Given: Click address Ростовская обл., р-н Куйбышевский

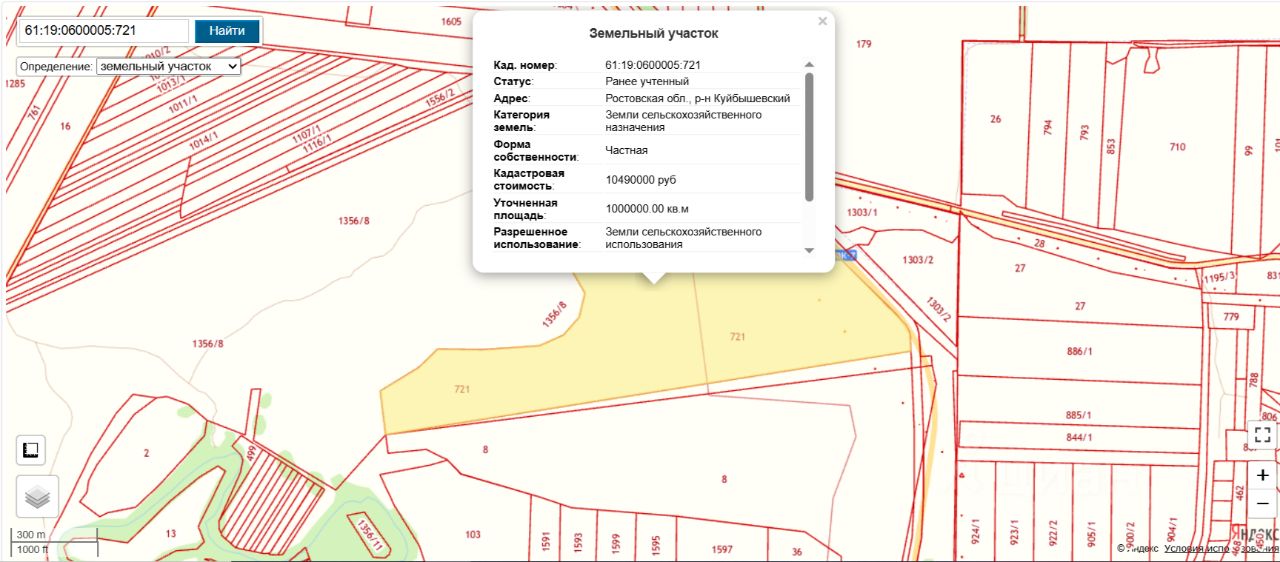Looking at the screenshot, I should [x=698, y=98].
